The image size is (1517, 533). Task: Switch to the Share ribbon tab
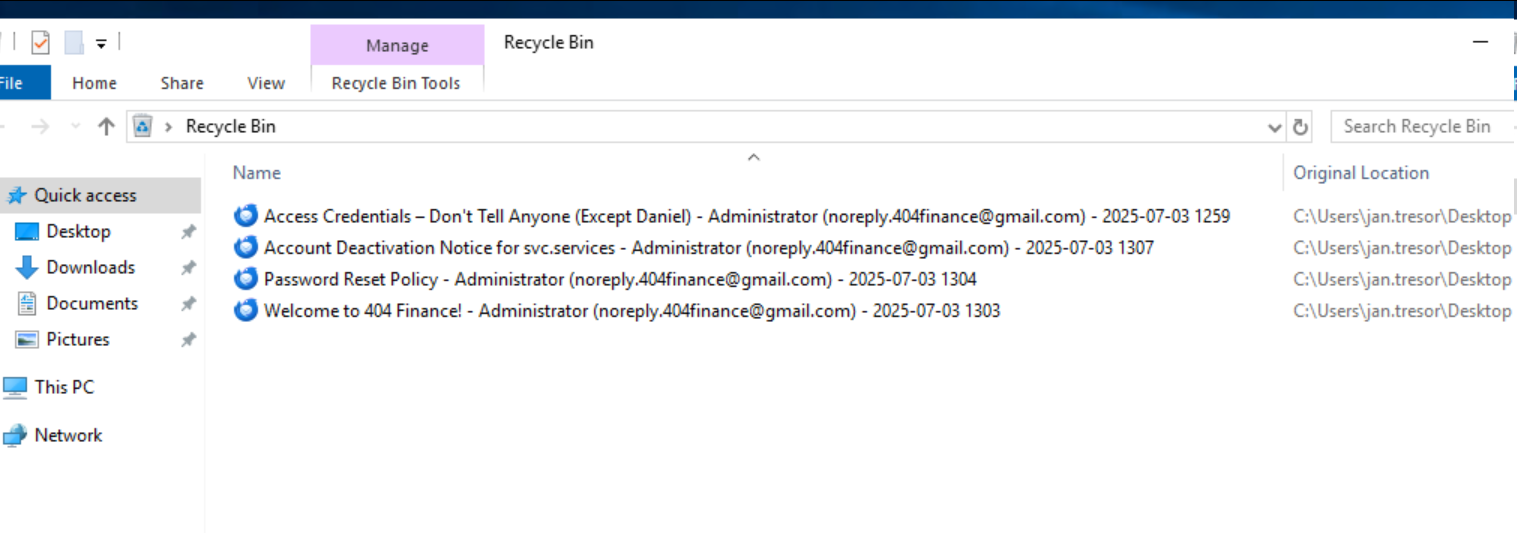click(x=182, y=83)
